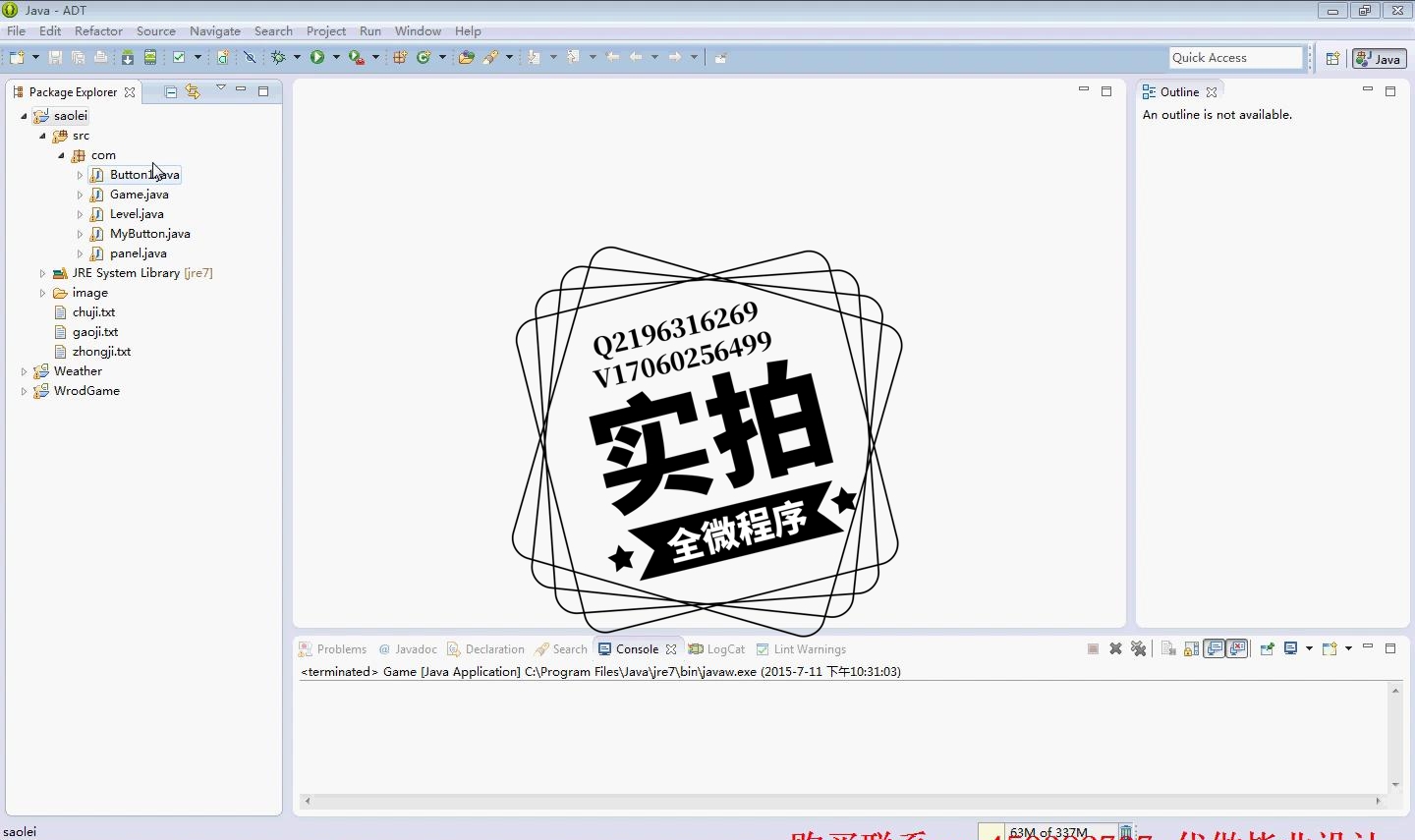The width and height of the screenshot is (1415, 840).
Task: Open the New Java Class dropdown arrow
Action: [x=442, y=58]
